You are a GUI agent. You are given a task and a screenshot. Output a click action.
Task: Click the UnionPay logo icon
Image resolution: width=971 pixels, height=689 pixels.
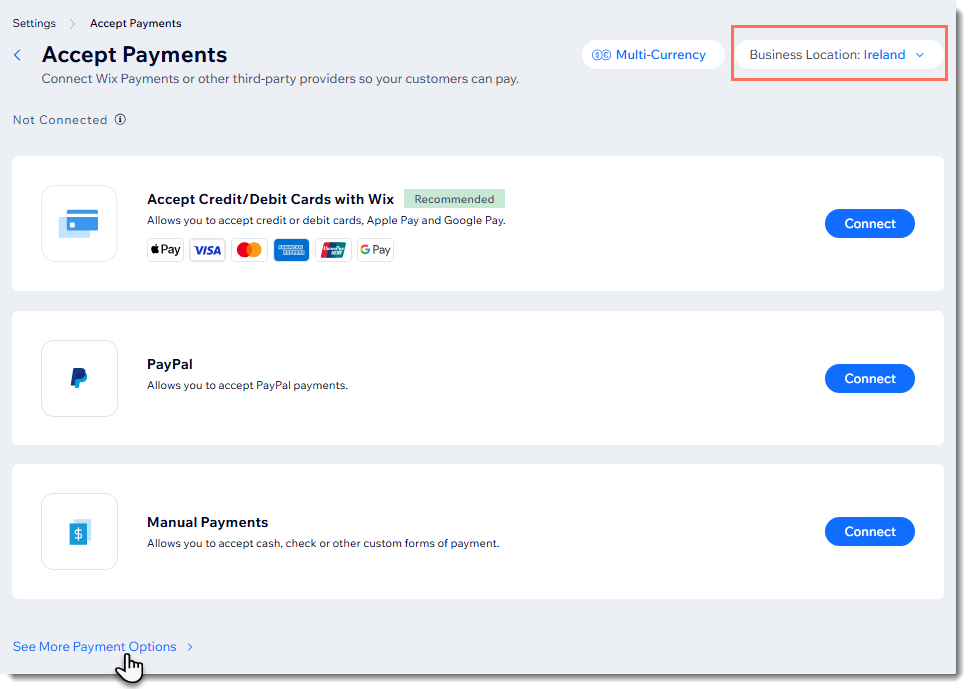tap(333, 250)
